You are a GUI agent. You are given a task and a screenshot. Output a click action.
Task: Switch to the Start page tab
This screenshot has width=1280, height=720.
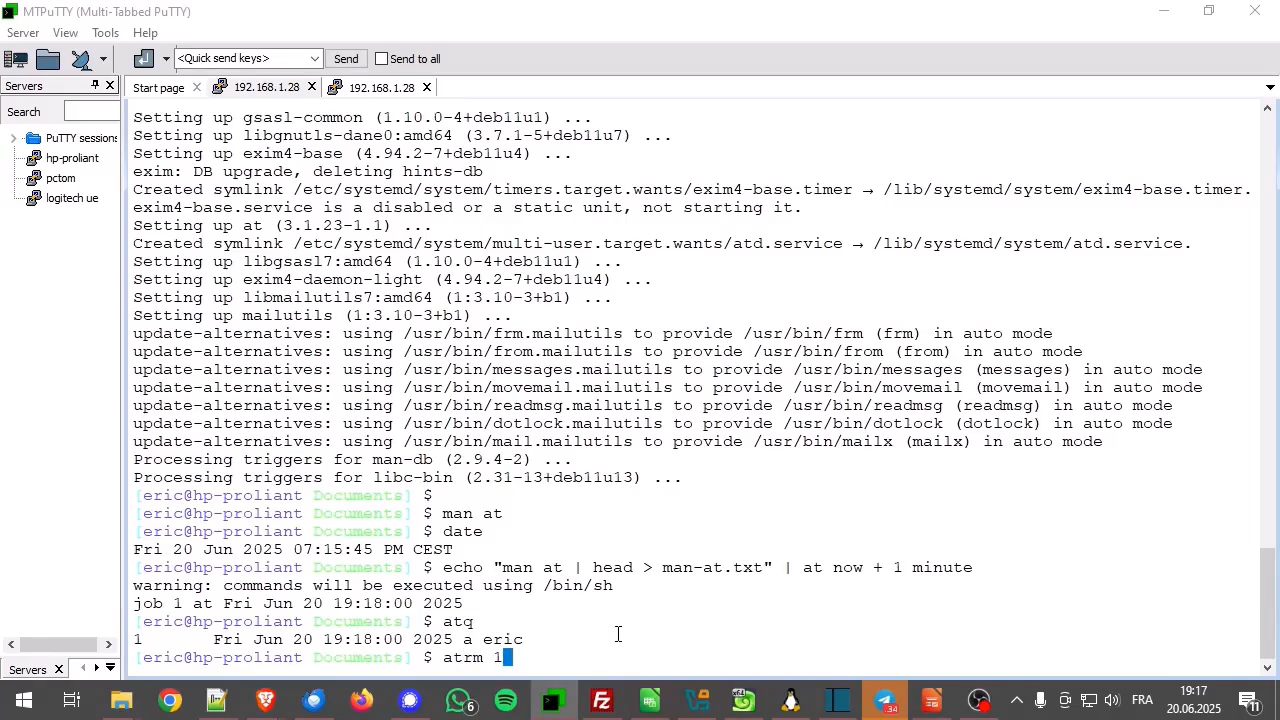coord(158,87)
